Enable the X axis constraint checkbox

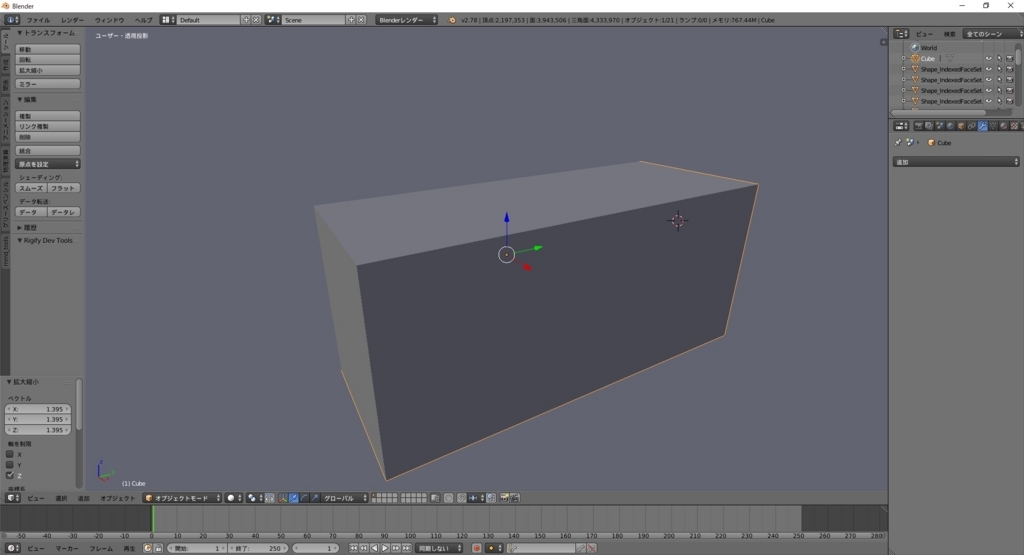[x=10, y=454]
